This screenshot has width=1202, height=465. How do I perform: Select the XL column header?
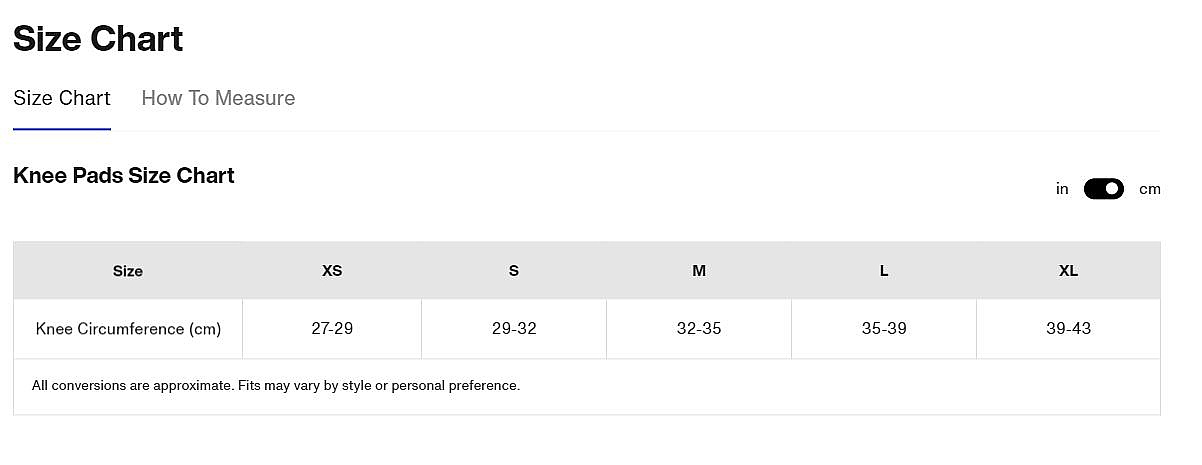tap(1068, 271)
